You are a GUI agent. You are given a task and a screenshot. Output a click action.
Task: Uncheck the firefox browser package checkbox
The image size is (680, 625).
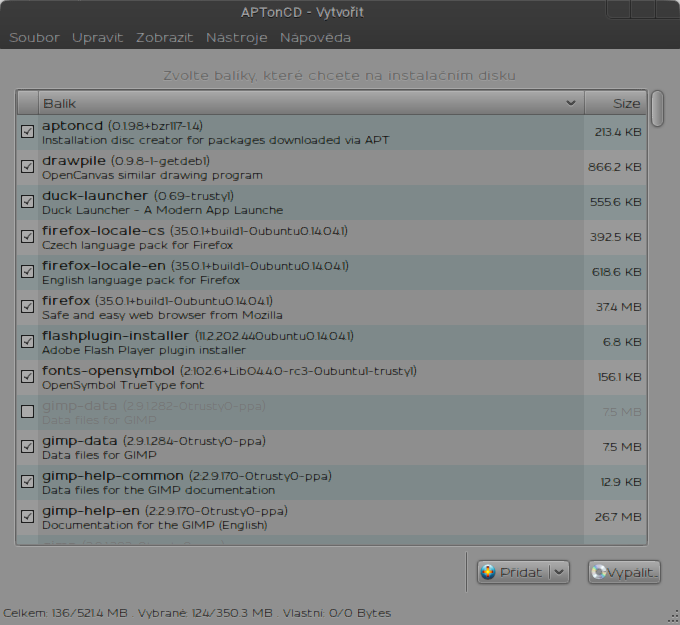point(27,307)
